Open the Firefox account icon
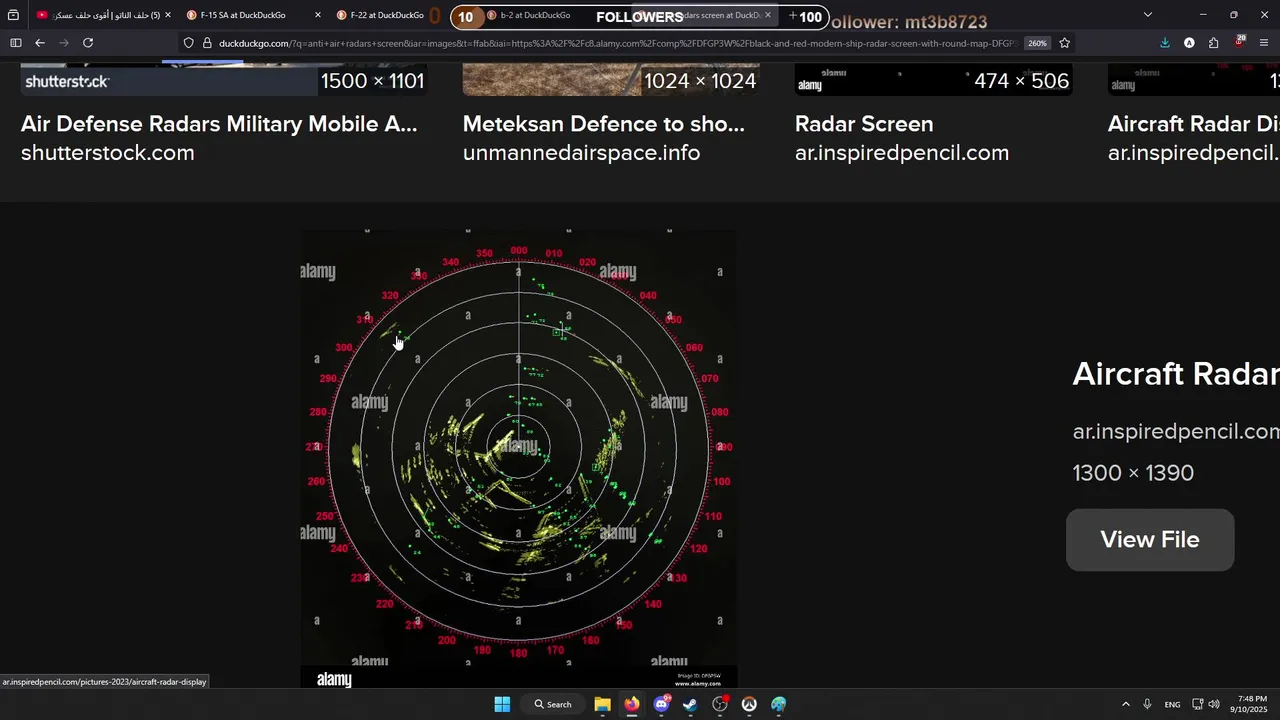Image resolution: width=1280 pixels, height=720 pixels. 1189,43
